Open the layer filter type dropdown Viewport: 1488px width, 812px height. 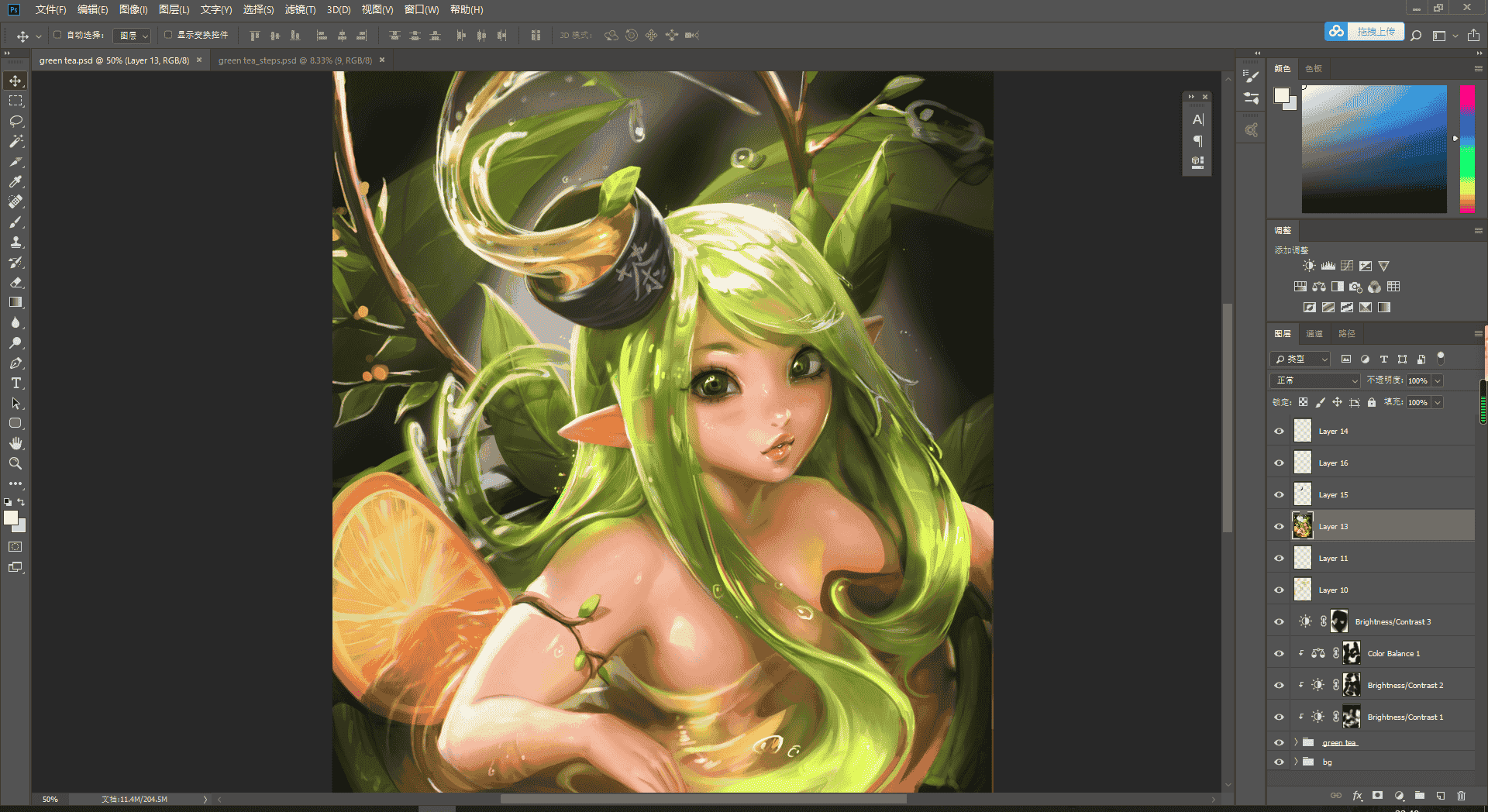[1300, 359]
